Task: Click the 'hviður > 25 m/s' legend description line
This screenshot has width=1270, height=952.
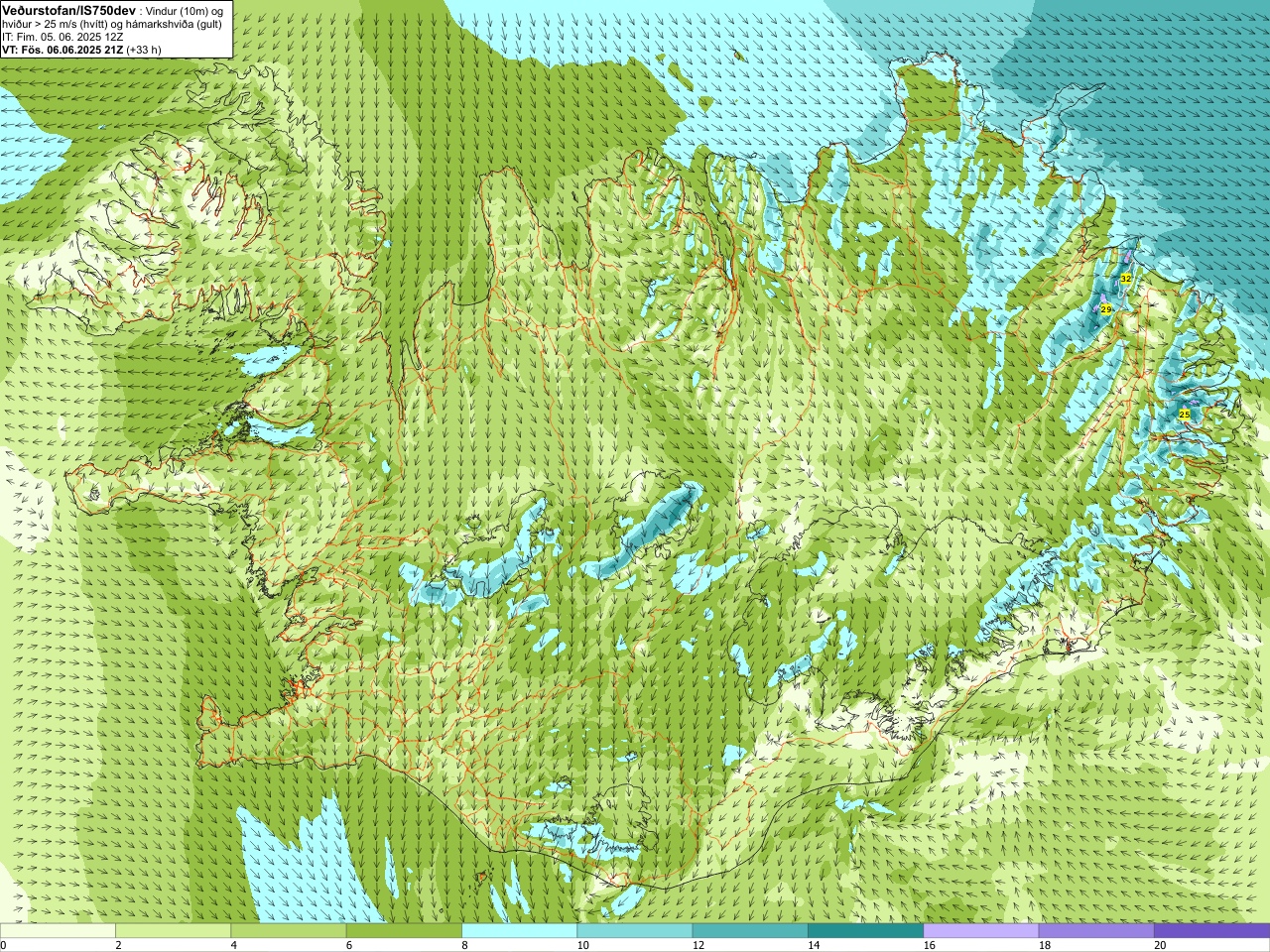Action: [x=112, y=24]
